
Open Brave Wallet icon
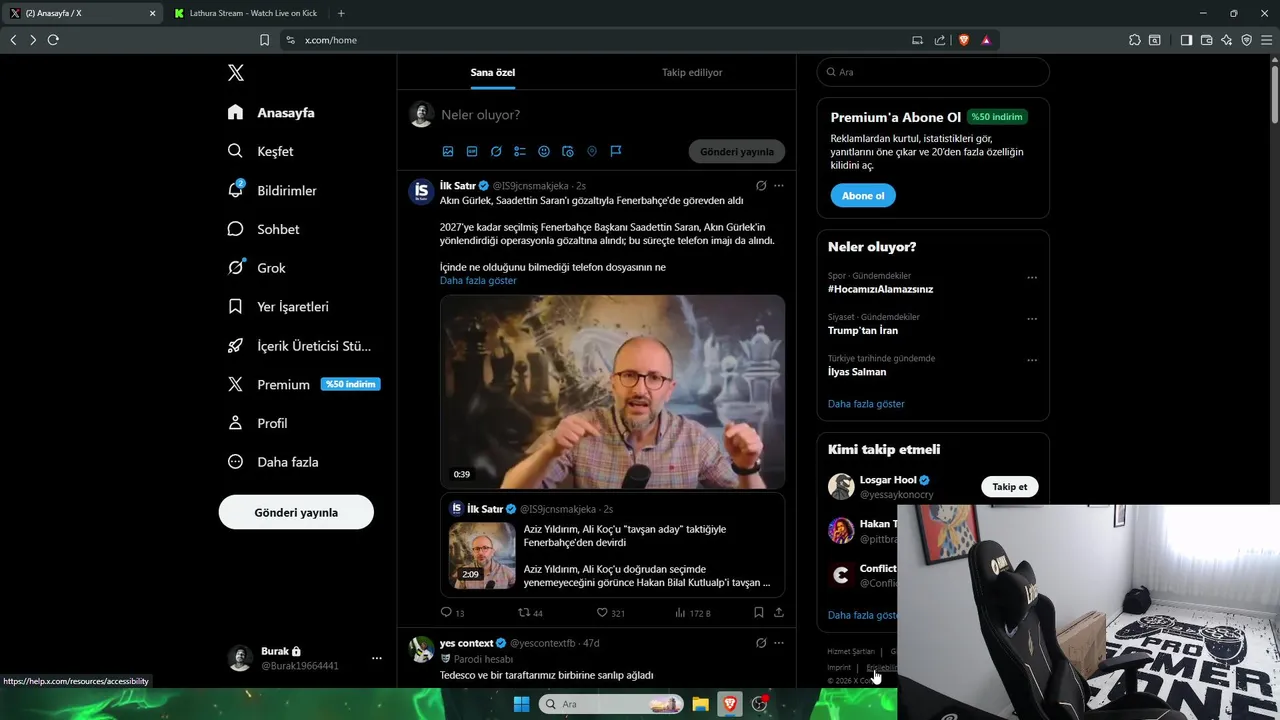click(1206, 40)
